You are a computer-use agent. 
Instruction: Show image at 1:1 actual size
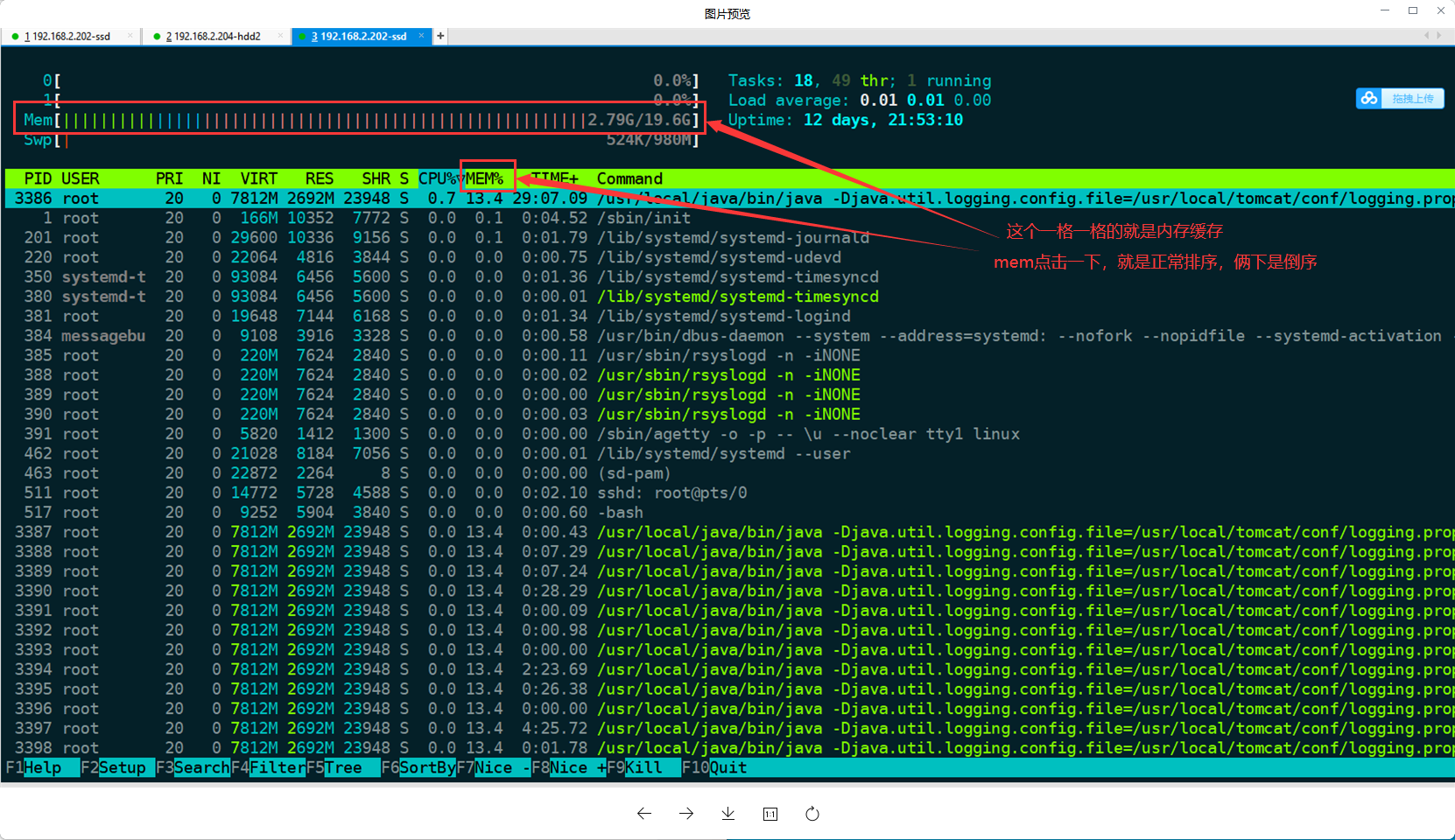(x=770, y=814)
